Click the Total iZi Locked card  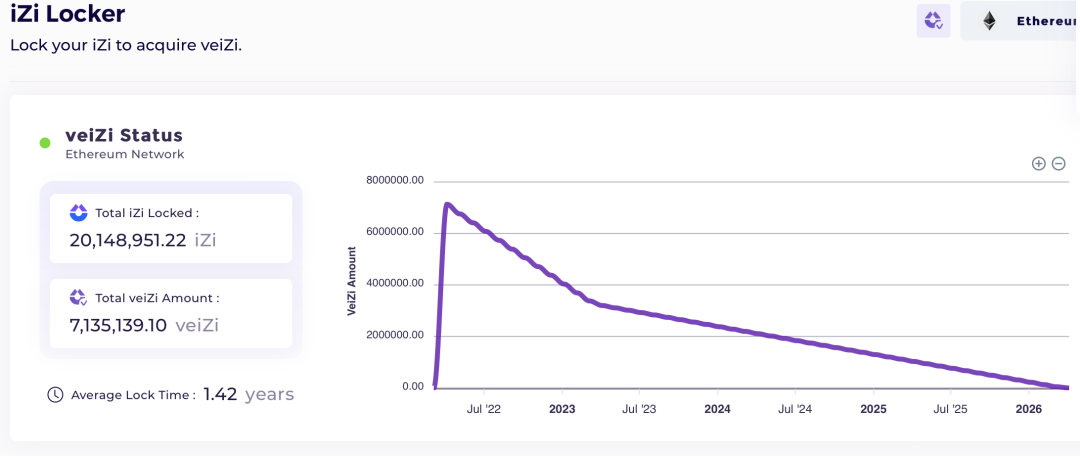pos(171,228)
